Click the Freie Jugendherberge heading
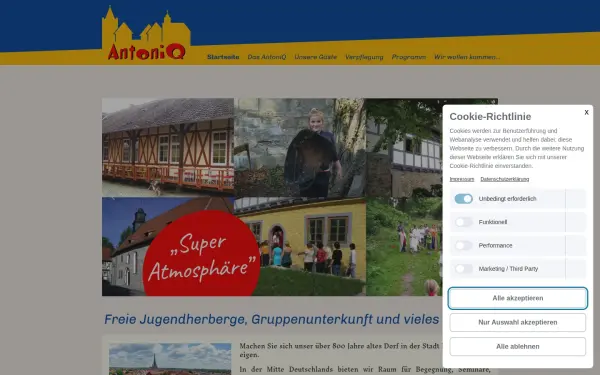 pos(272,319)
